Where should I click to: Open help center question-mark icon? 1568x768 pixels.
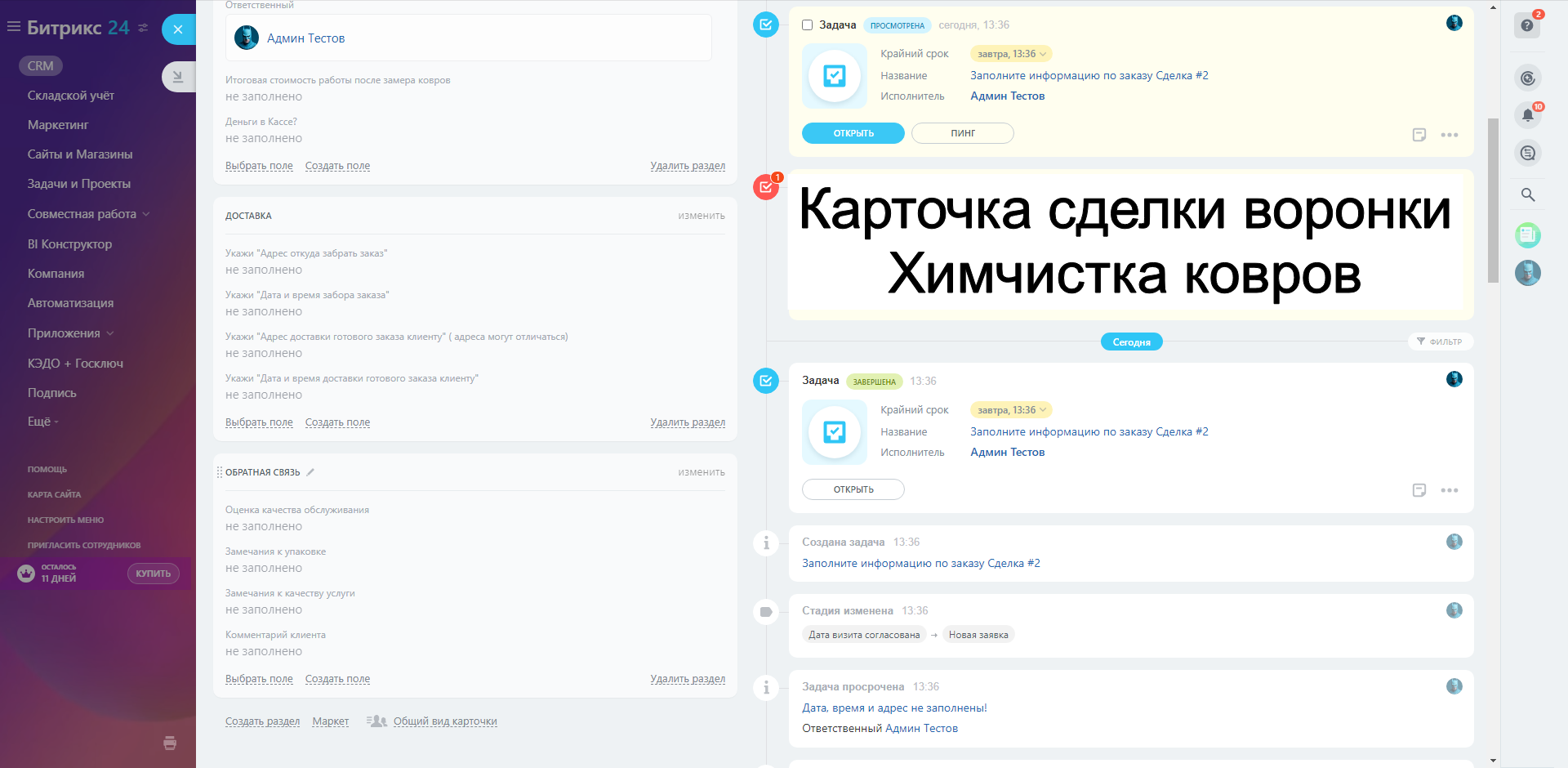(1527, 25)
